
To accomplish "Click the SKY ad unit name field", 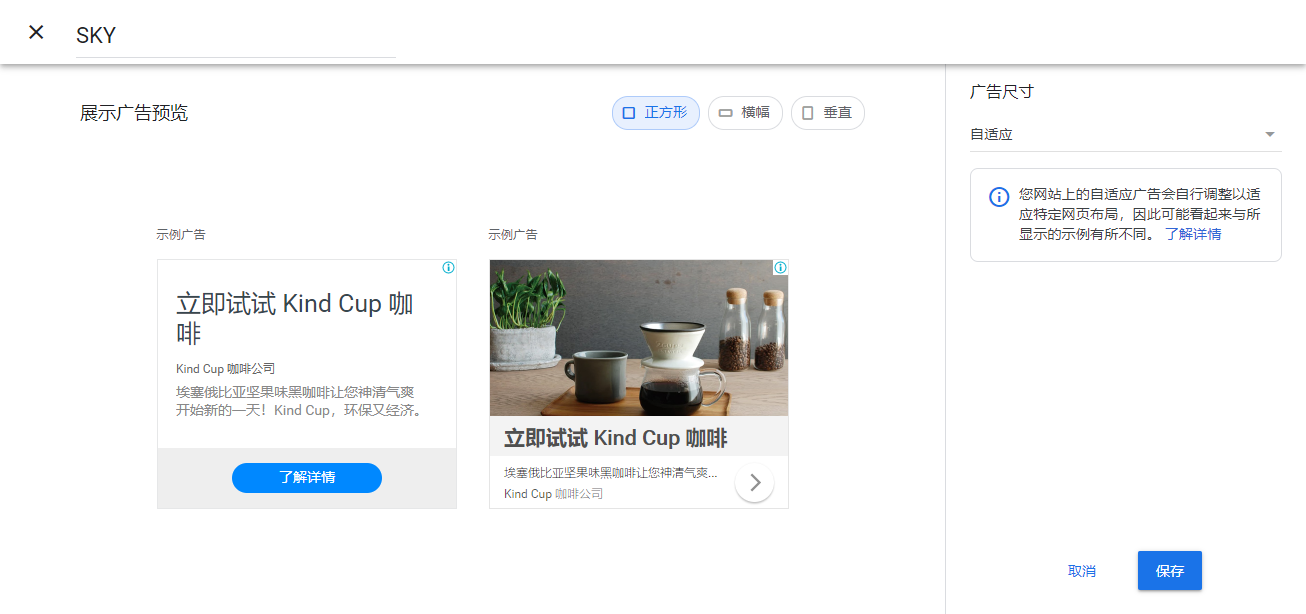I will 235,36.
